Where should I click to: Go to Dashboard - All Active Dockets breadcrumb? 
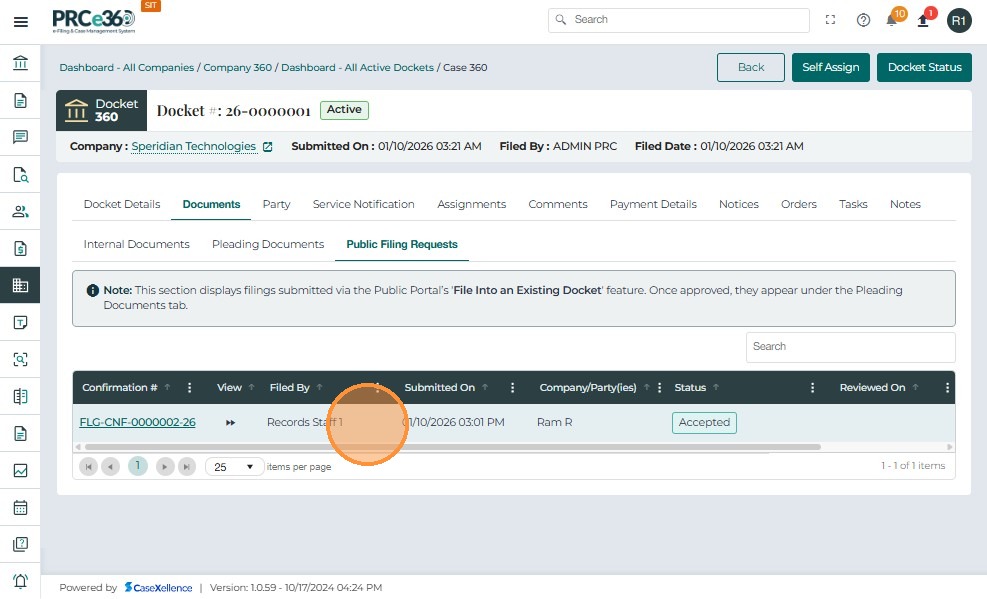[x=358, y=68]
